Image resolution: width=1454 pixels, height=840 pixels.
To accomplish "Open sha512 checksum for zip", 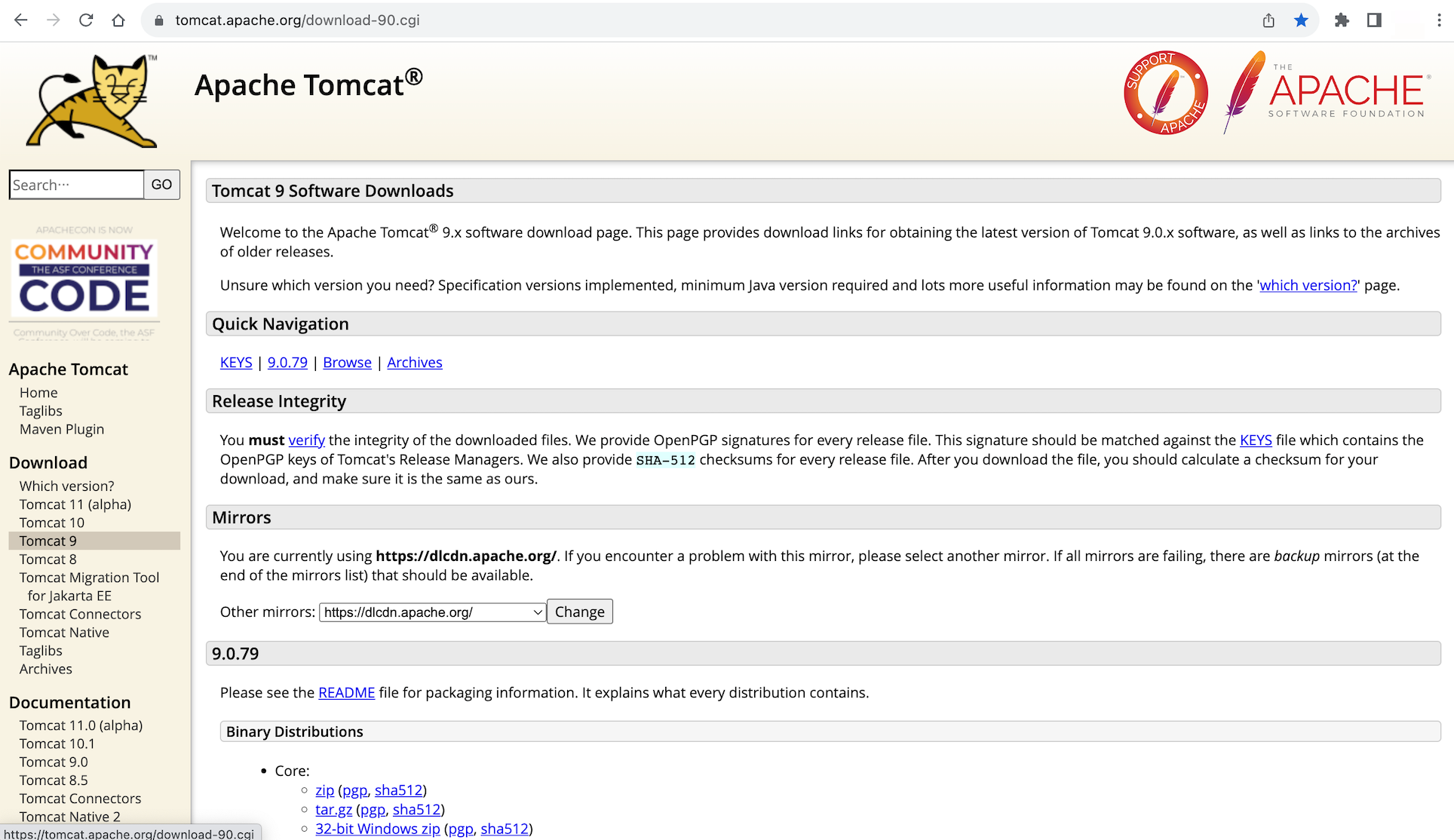I will pos(398,790).
